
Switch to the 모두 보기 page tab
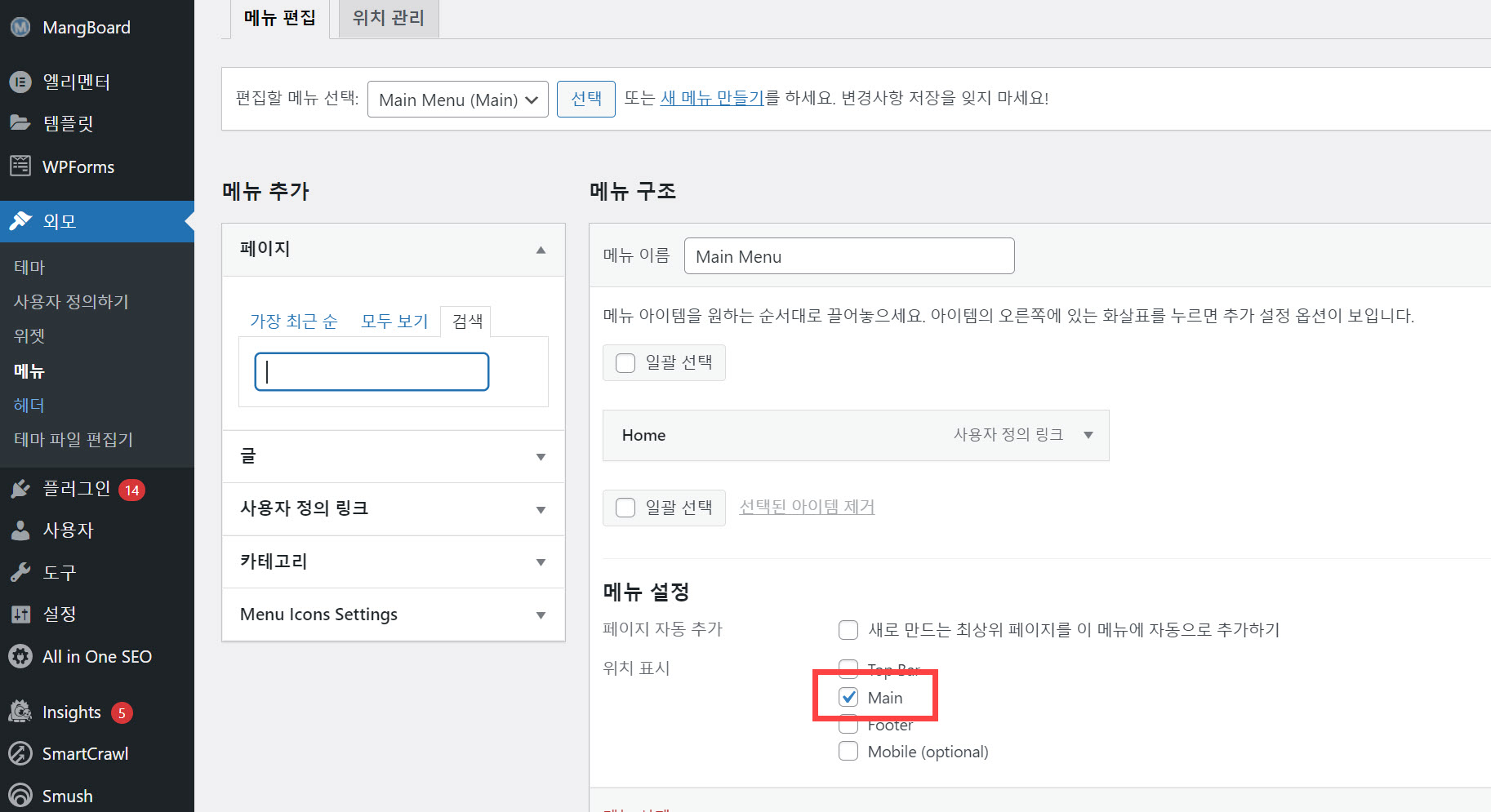point(394,321)
